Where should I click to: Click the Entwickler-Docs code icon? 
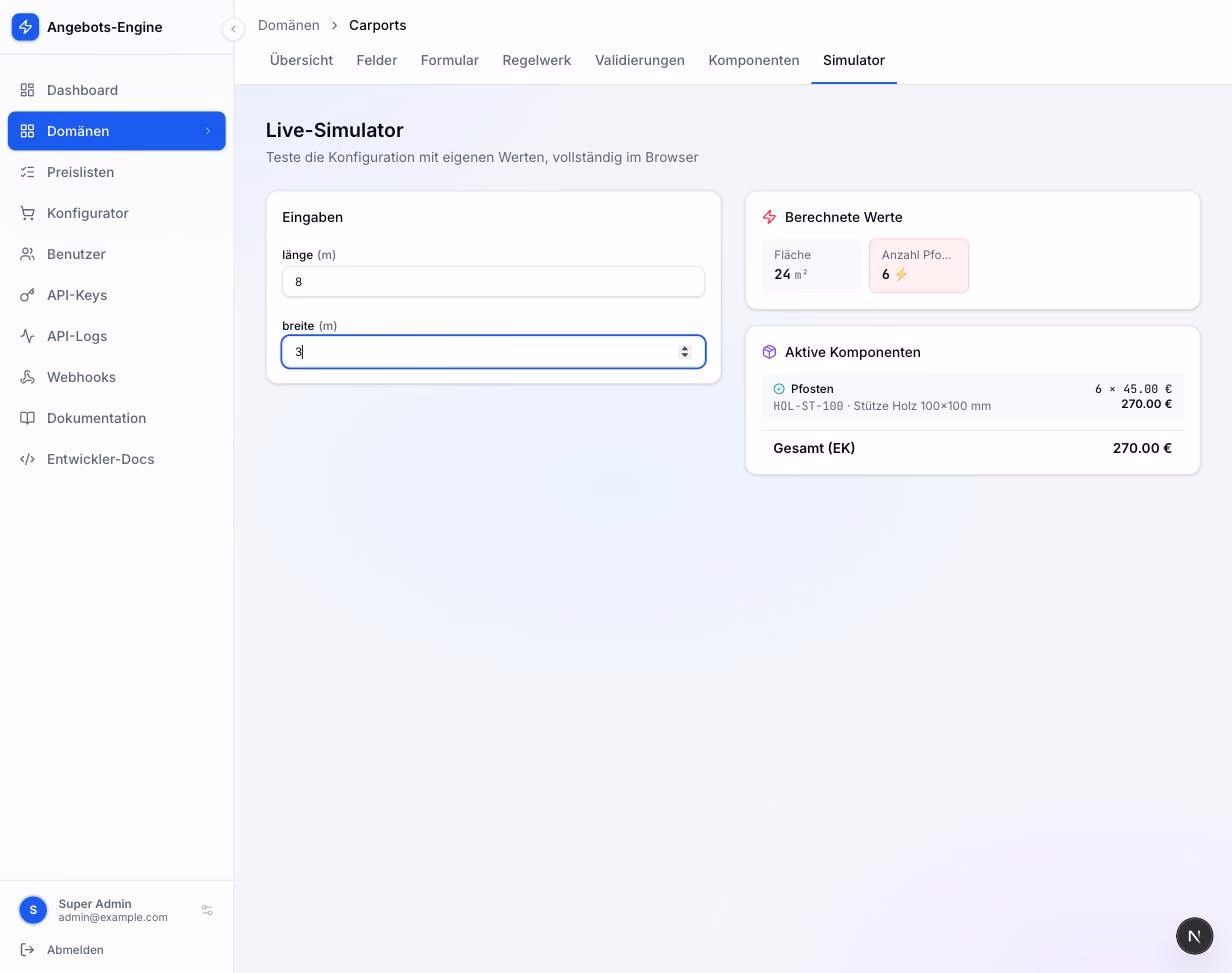pyautogui.click(x=28, y=459)
